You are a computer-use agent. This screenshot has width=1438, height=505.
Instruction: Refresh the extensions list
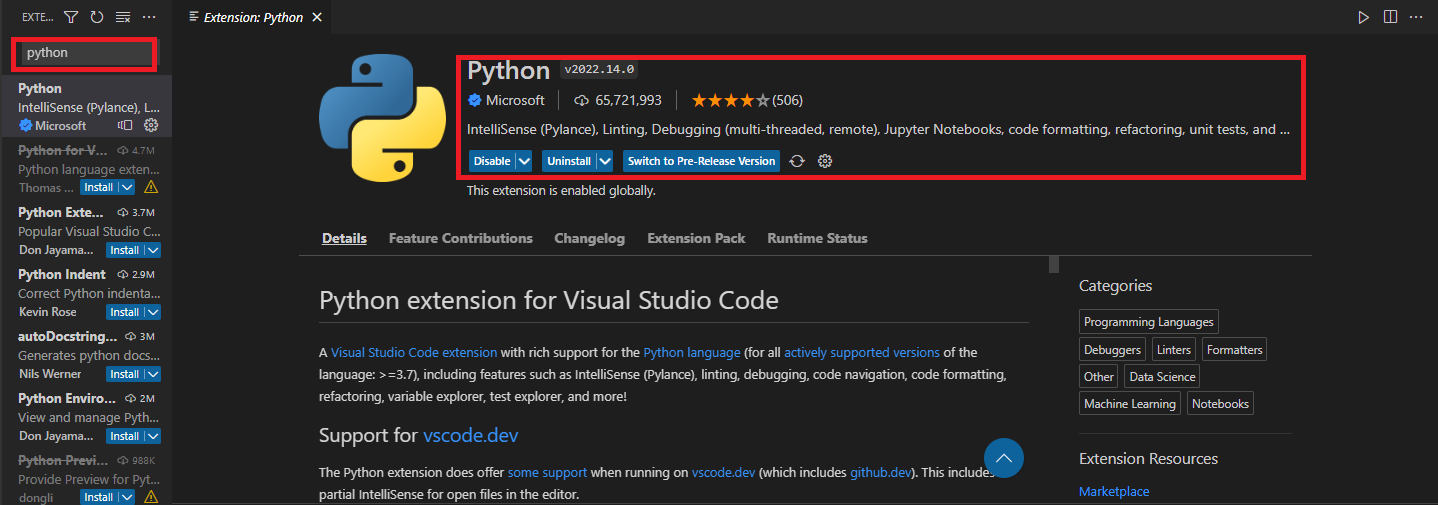(x=97, y=17)
